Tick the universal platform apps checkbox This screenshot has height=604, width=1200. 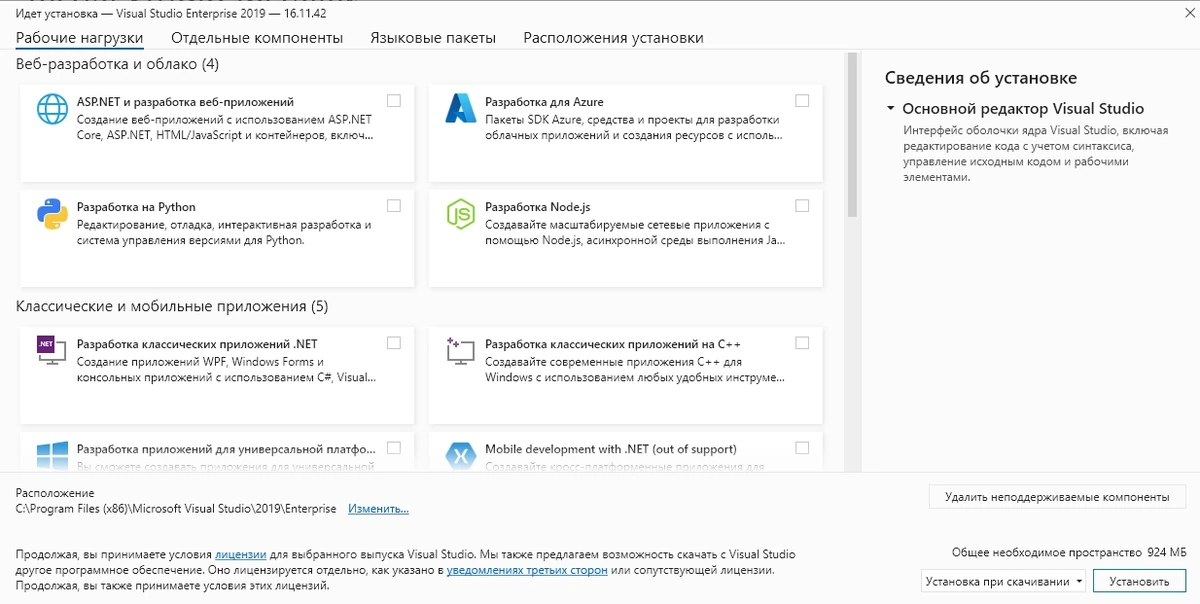point(394,448)
